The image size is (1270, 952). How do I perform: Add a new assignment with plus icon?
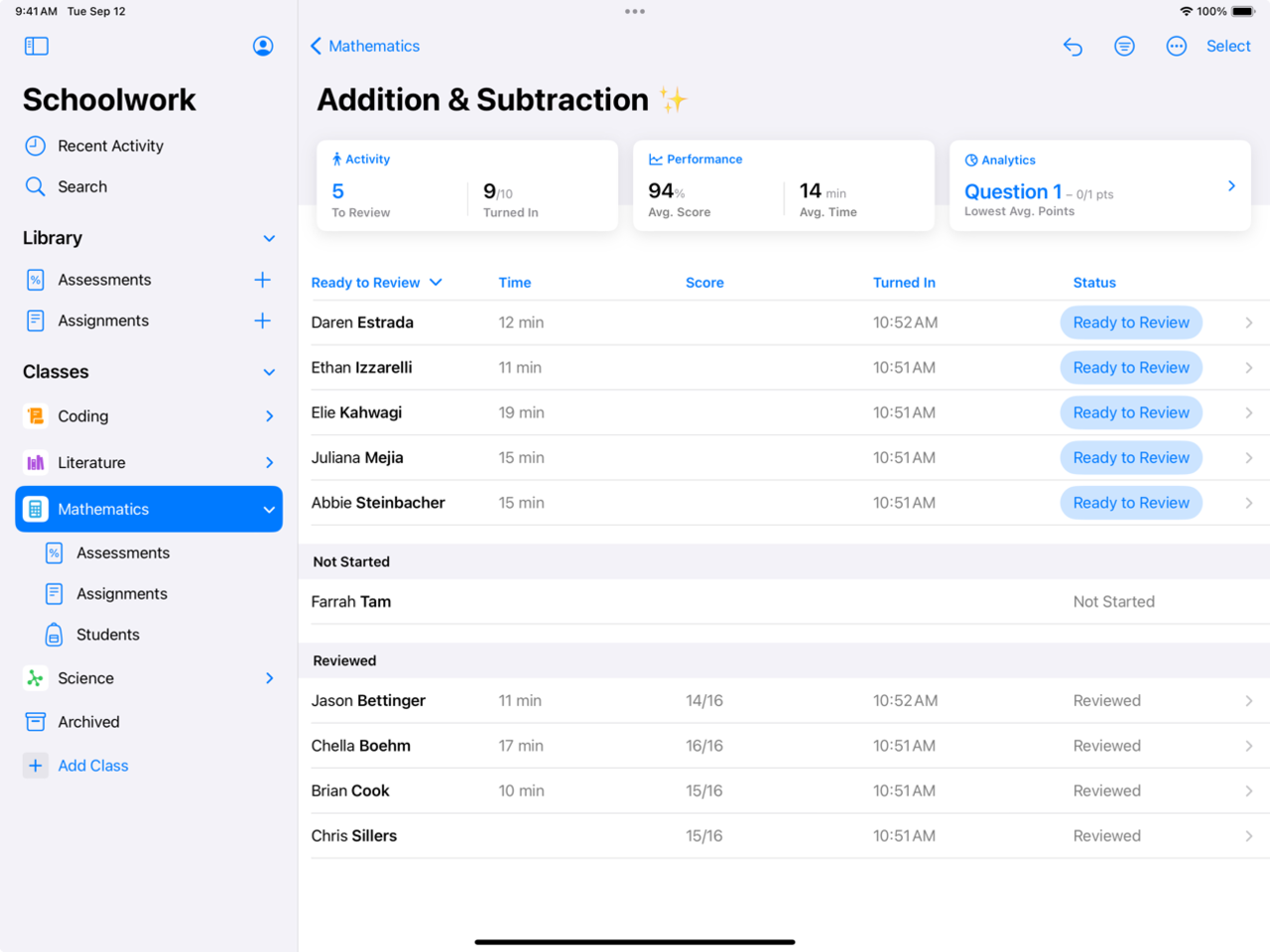point(262,320)
